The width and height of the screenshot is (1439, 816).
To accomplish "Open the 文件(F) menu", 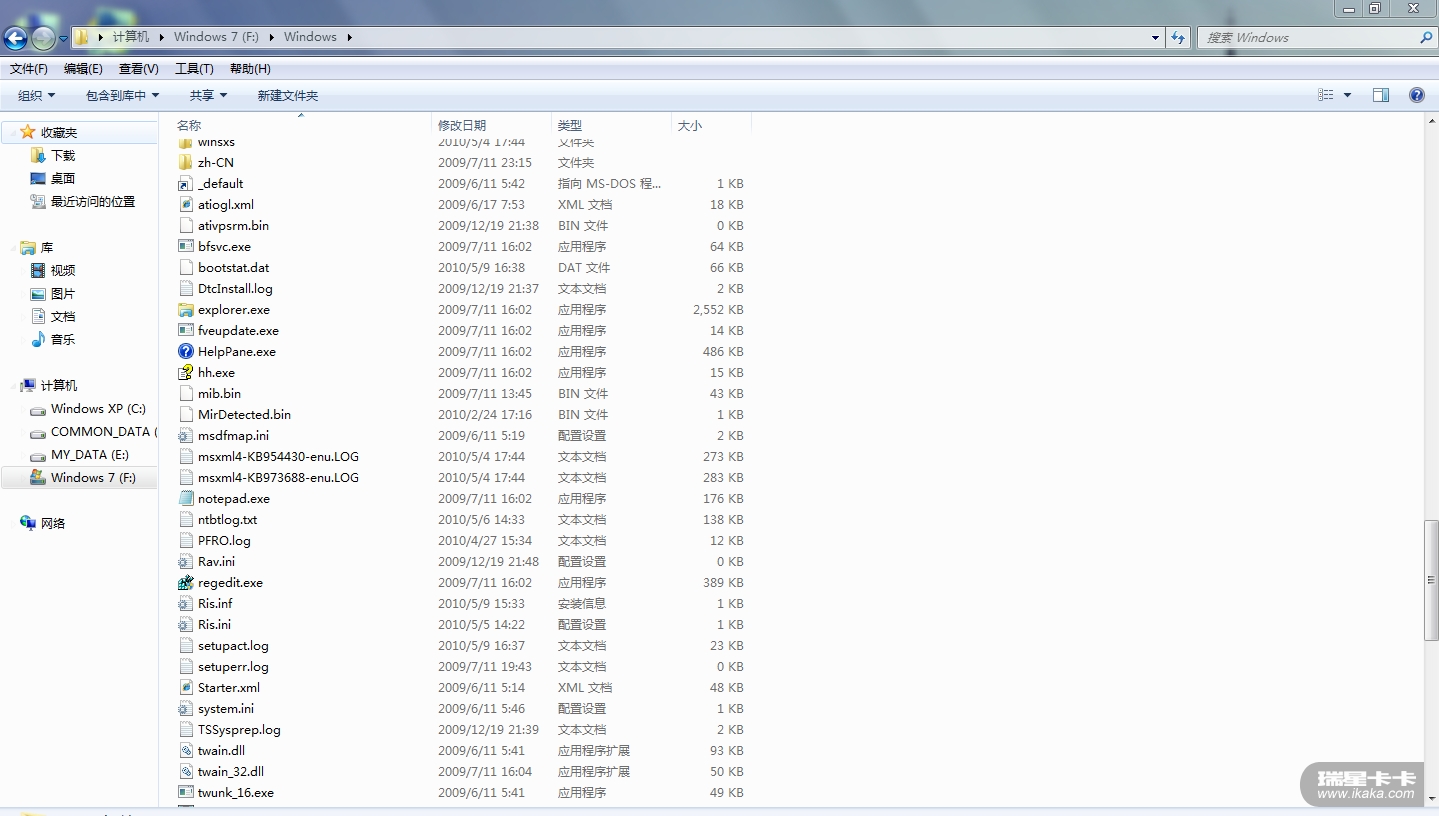I will click(x=29, y=69).
